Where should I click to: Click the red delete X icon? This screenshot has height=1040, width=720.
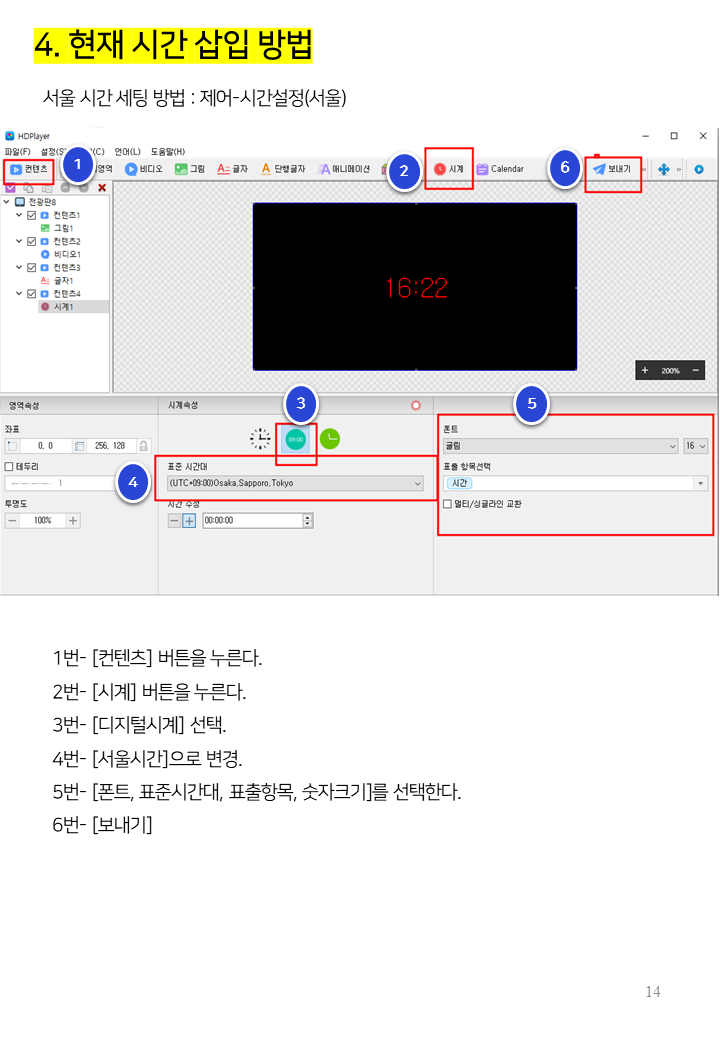102,188
